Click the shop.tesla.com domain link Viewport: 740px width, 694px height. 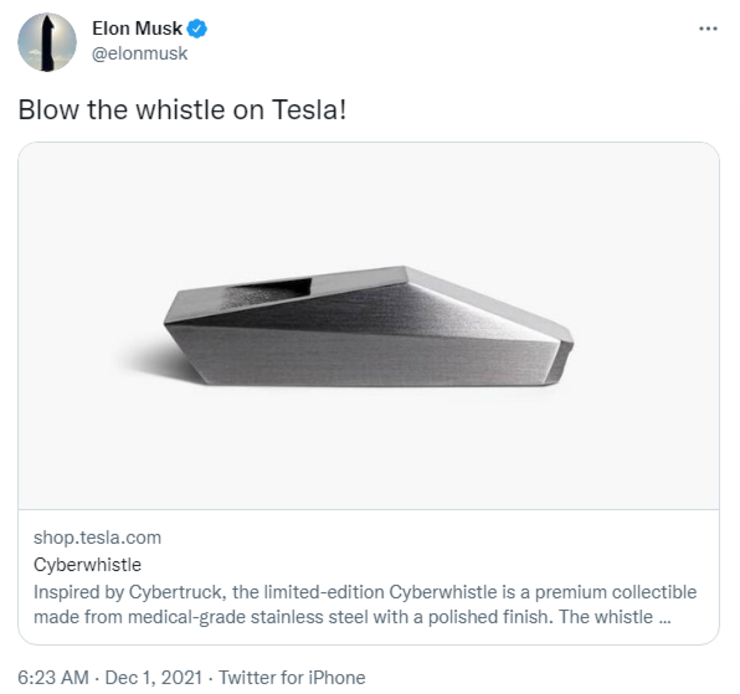pyautogui.click(x=97, y=538)
